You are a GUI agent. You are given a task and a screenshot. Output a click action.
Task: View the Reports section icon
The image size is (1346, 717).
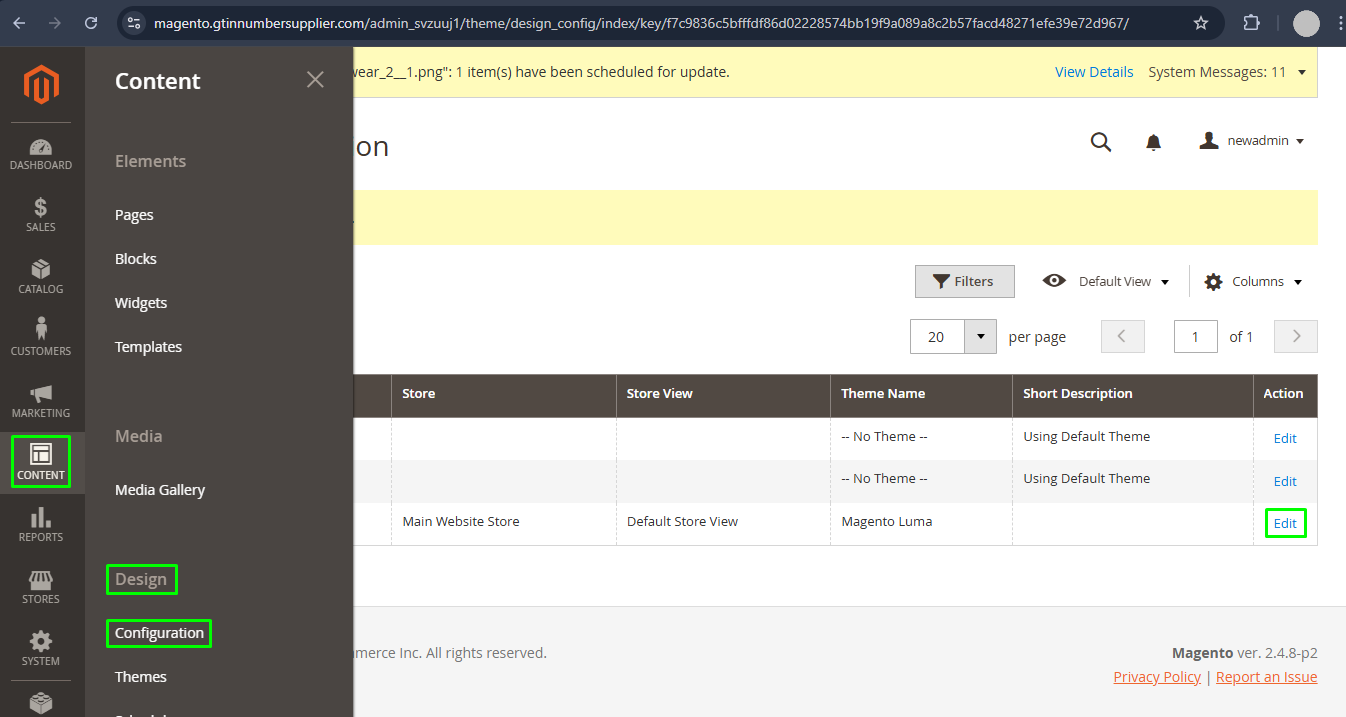pyautogui.click(x=41, y=523)
